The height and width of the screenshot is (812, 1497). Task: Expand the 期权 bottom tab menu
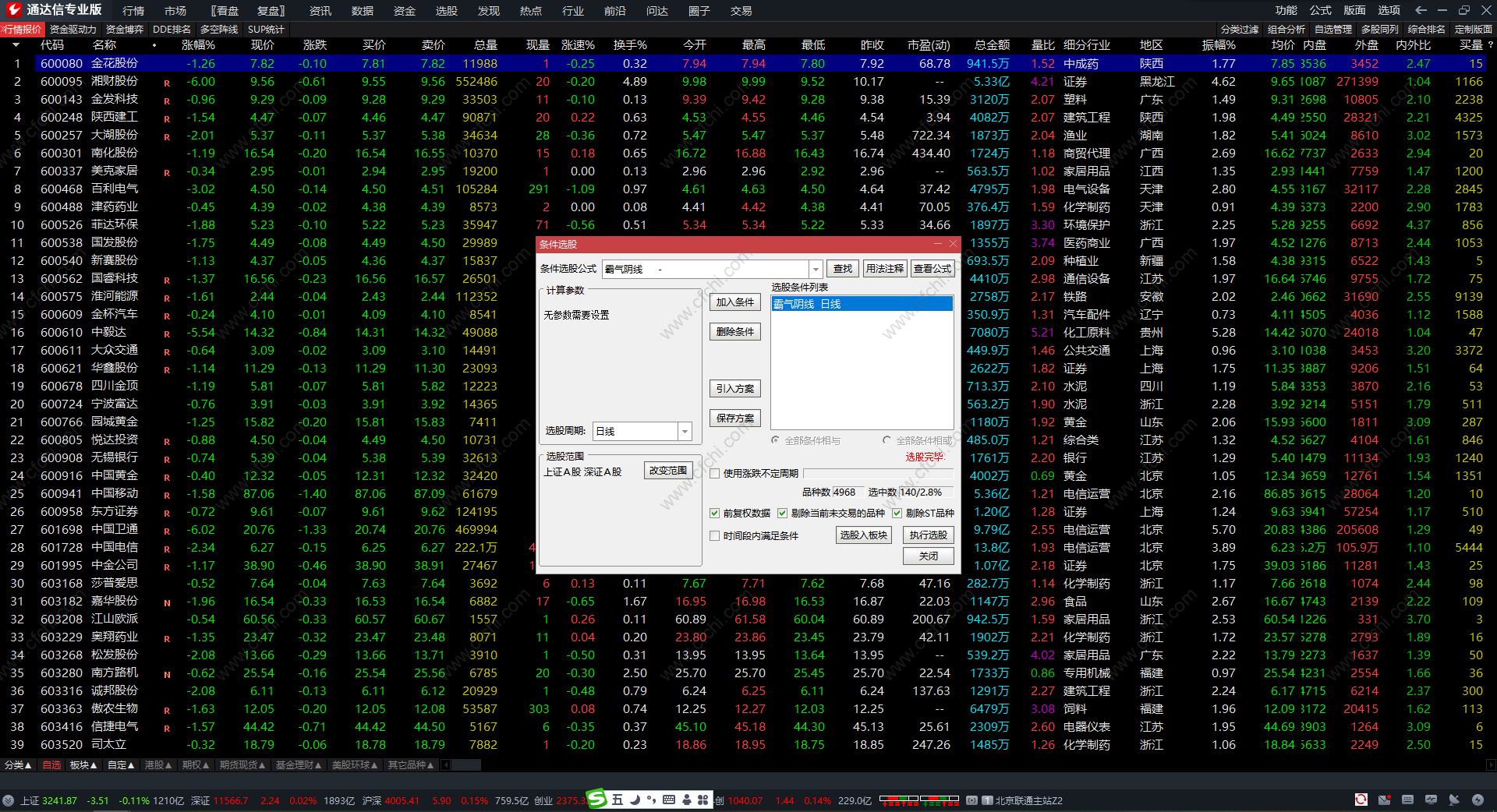coord(196,765)
